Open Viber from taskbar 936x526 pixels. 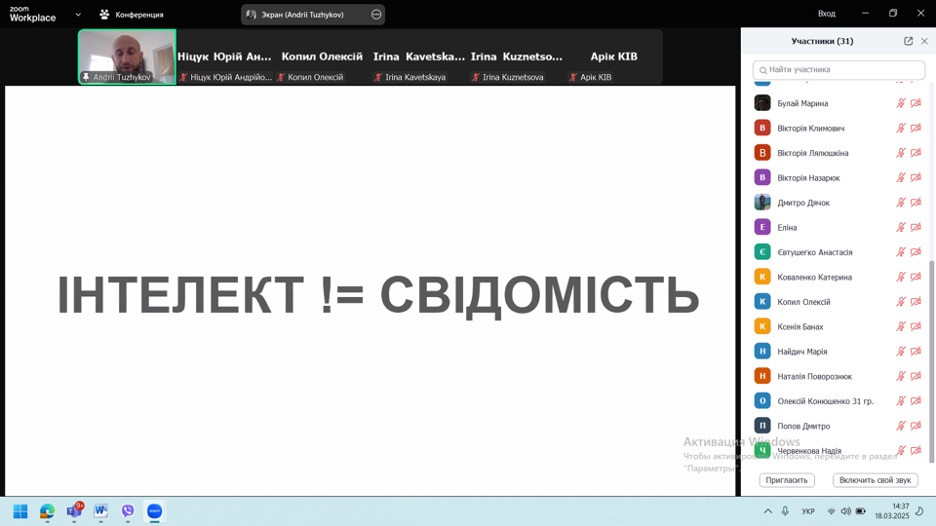click(128, 511)
